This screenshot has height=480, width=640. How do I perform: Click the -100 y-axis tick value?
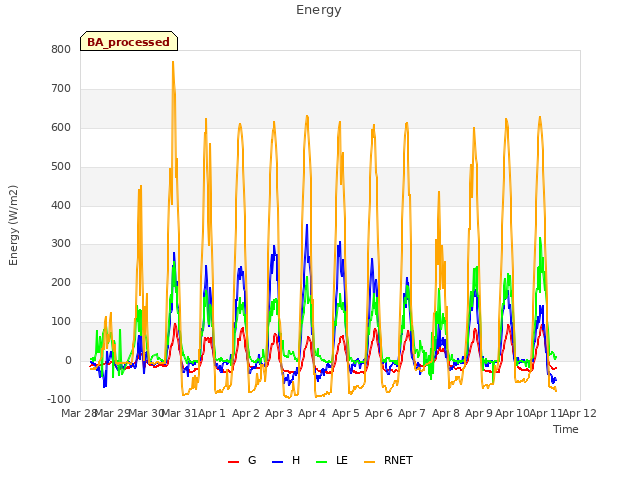tap(59, 399)
